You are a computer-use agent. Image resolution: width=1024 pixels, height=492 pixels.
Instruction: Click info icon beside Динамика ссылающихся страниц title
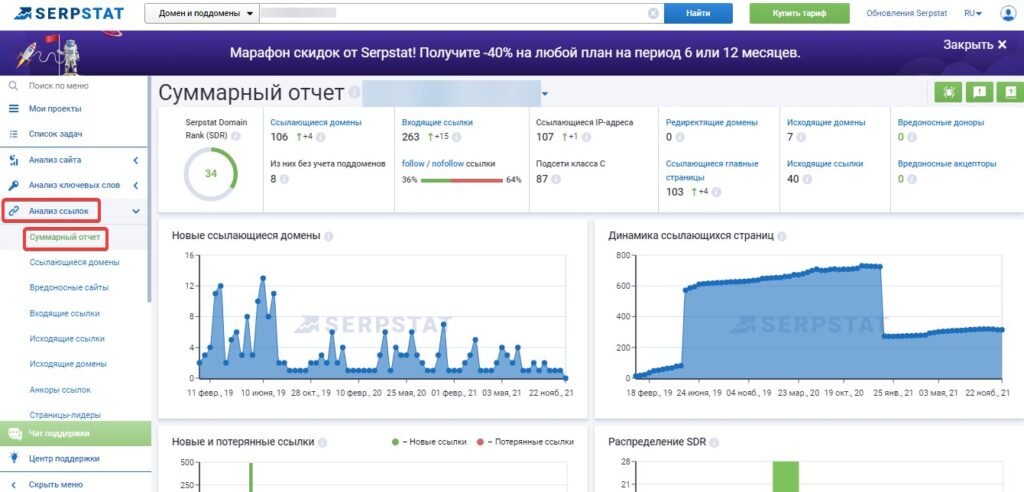pyautogui.click(x=782, y=236)
